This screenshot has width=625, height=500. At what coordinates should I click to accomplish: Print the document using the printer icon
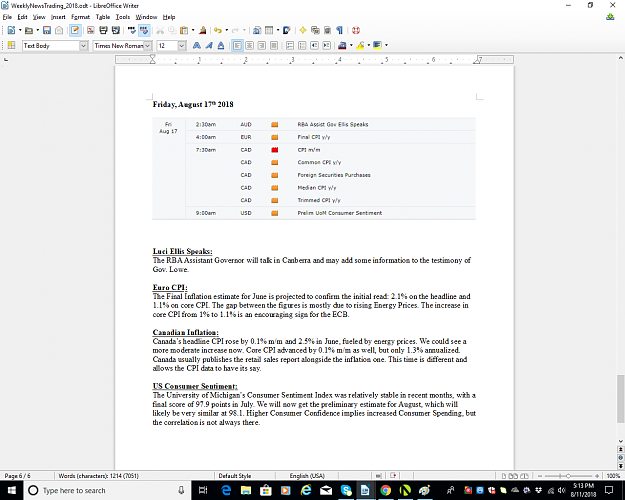[103, 30]
